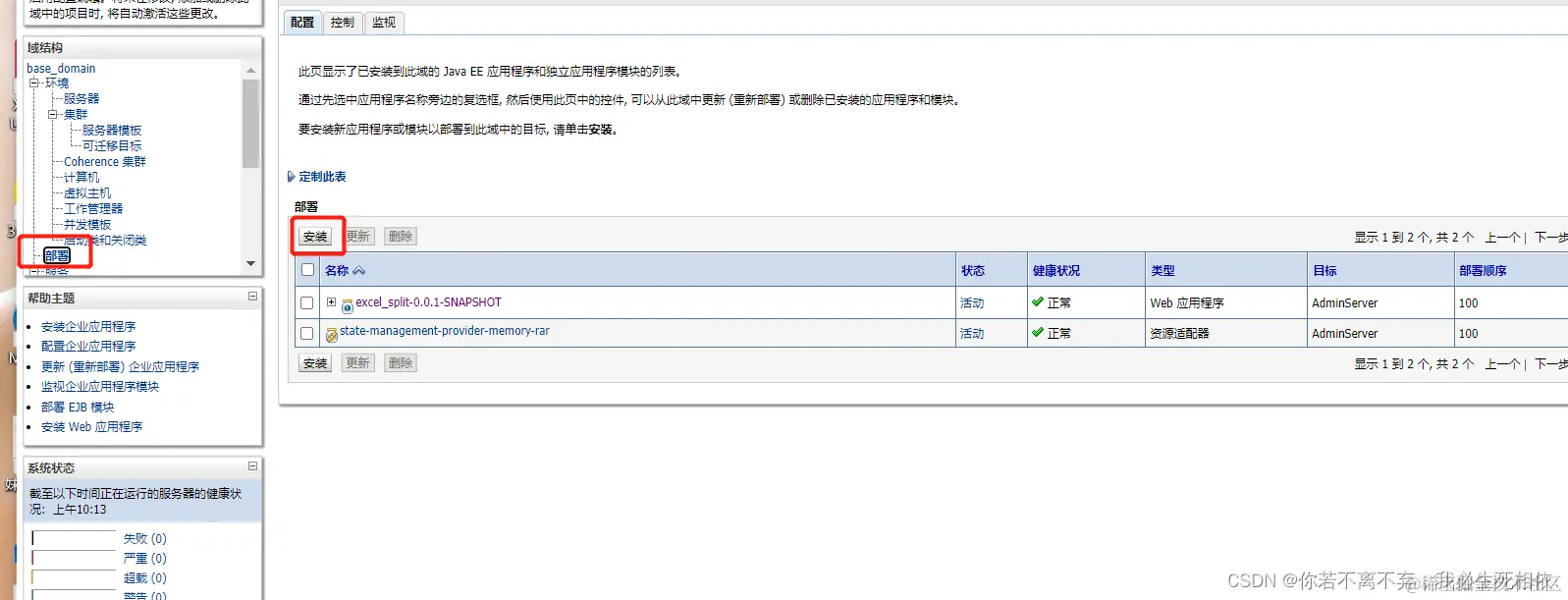Click the 严重 health progress bar

pos(74,558)
